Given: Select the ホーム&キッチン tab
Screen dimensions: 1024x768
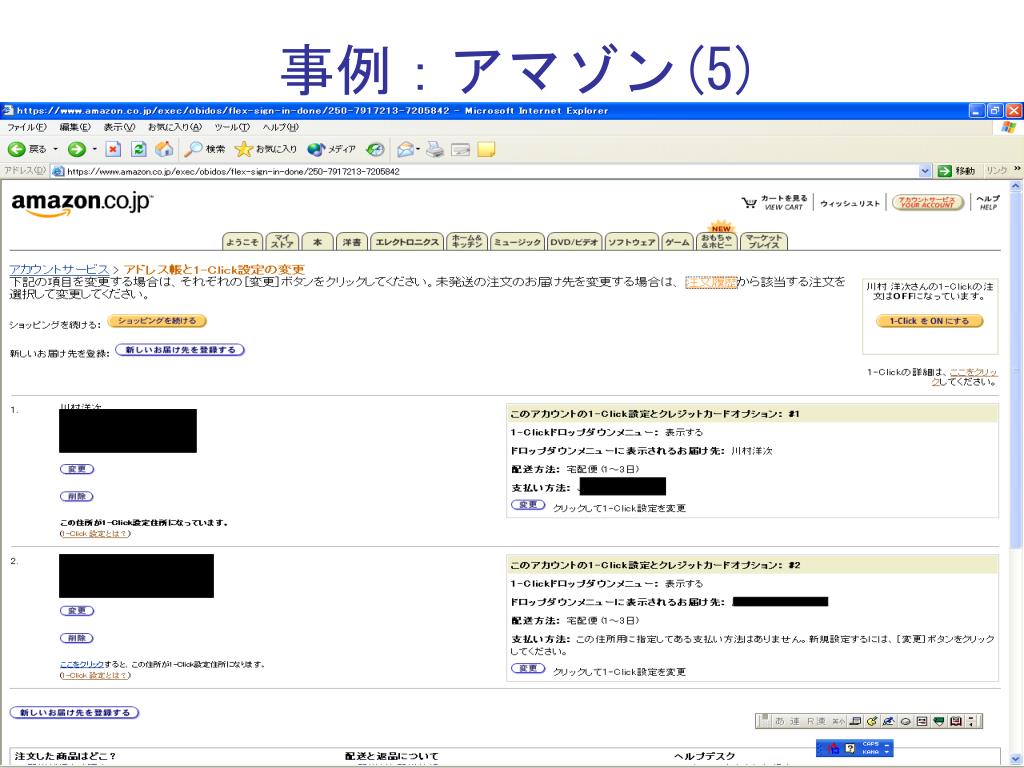Looking at the screenshot, I should pos(467,242).
